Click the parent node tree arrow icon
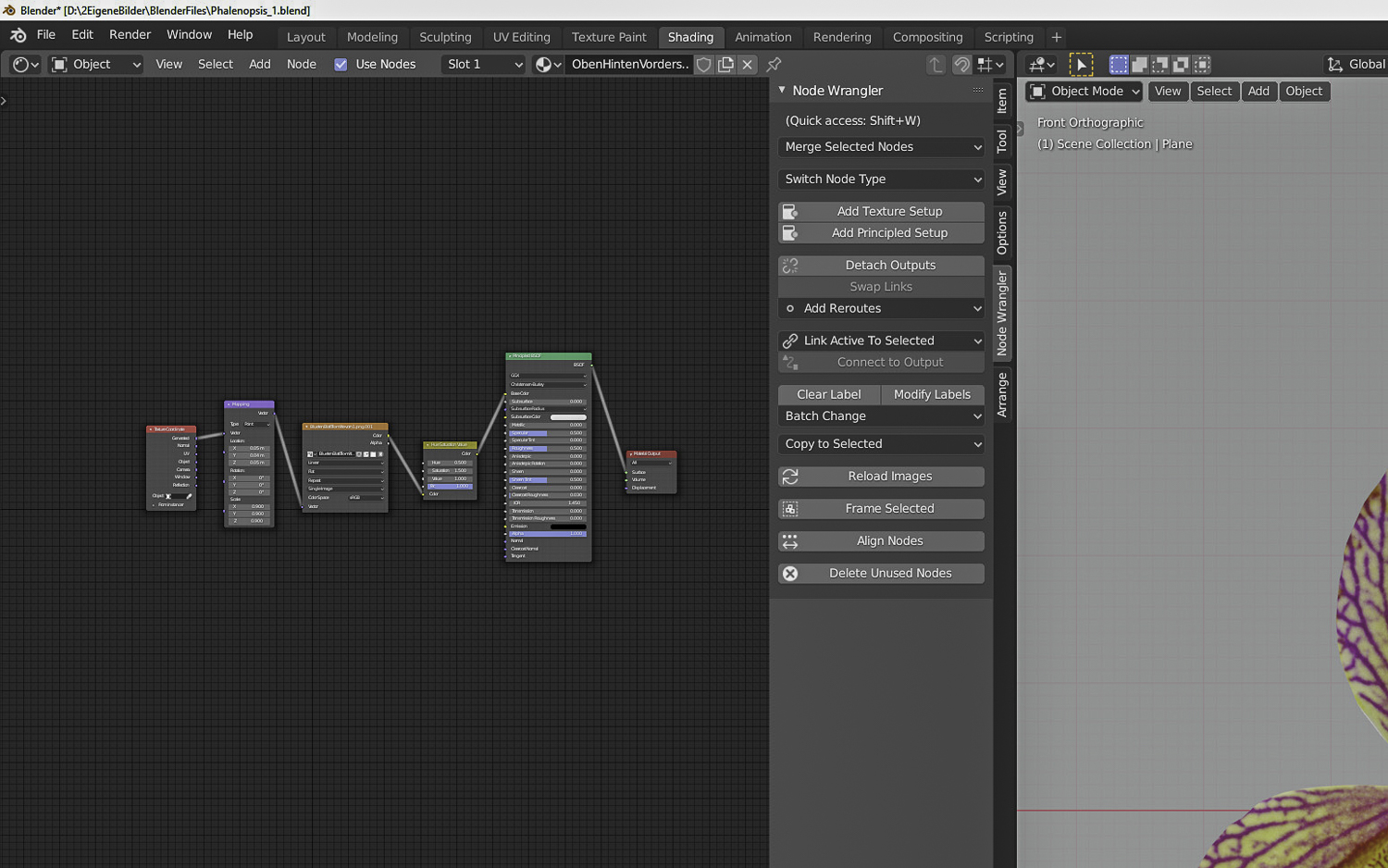This screenshot has height=868, width=1388. tap(936, 65)
